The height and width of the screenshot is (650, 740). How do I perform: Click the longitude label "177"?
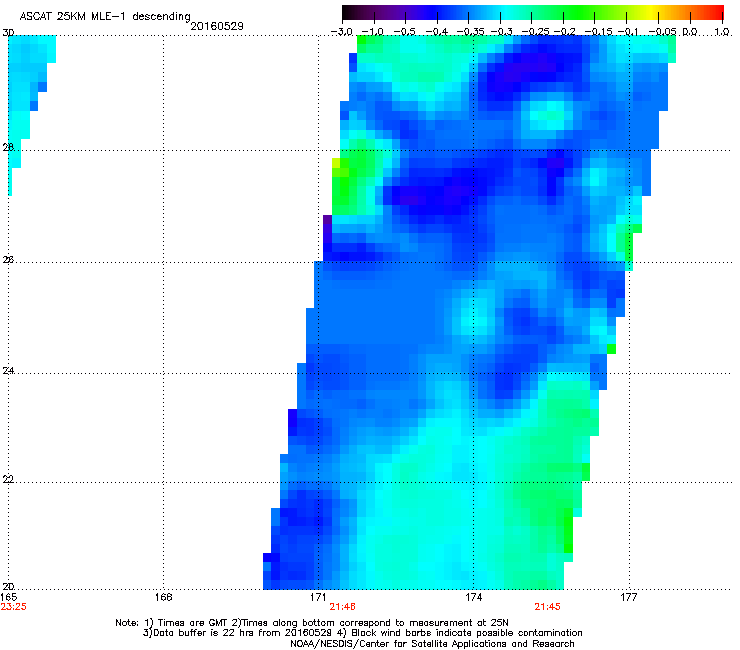pyautogui.click(x=629, y=597)
